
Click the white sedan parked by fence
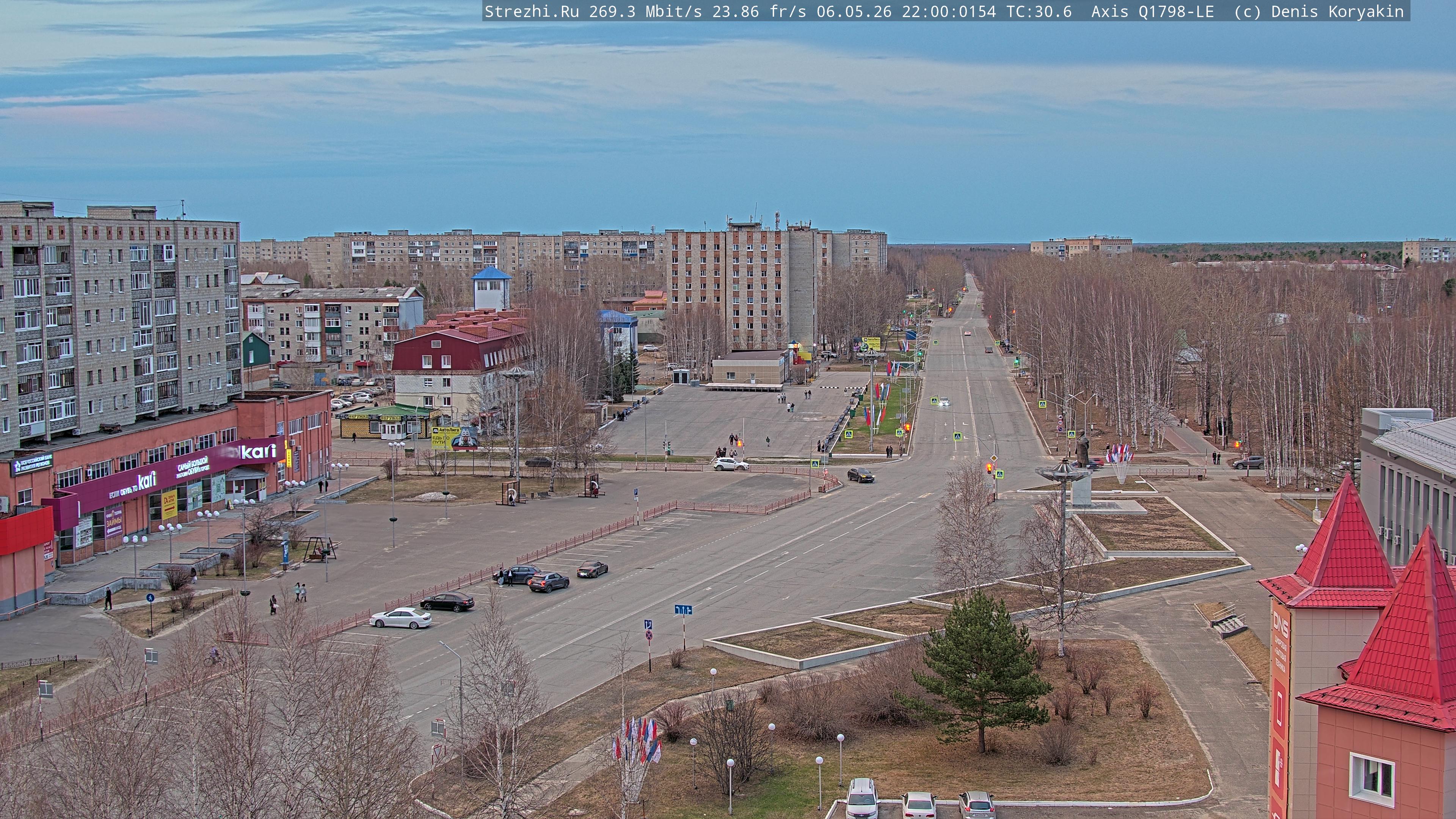[x=400, y=618]
